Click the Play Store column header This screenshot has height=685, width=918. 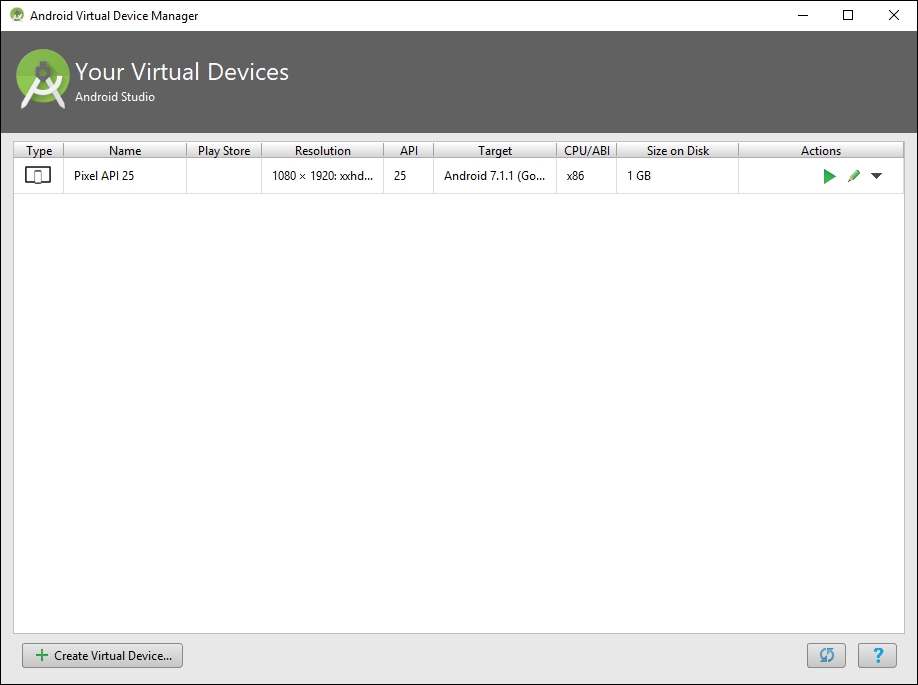(x=223, y=150)
